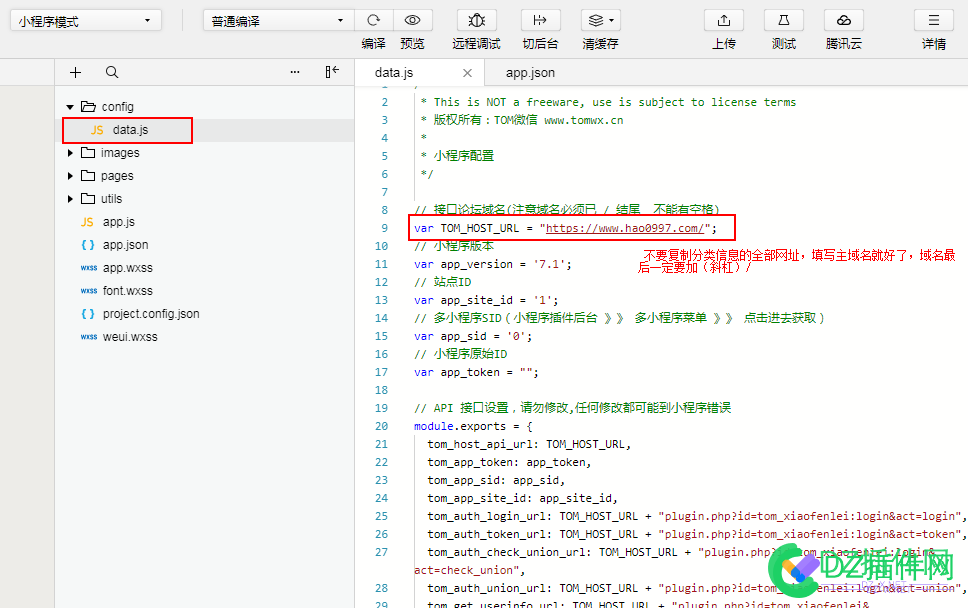Click the test flask icon
The image size is (968, 608).
click(783, 20)
